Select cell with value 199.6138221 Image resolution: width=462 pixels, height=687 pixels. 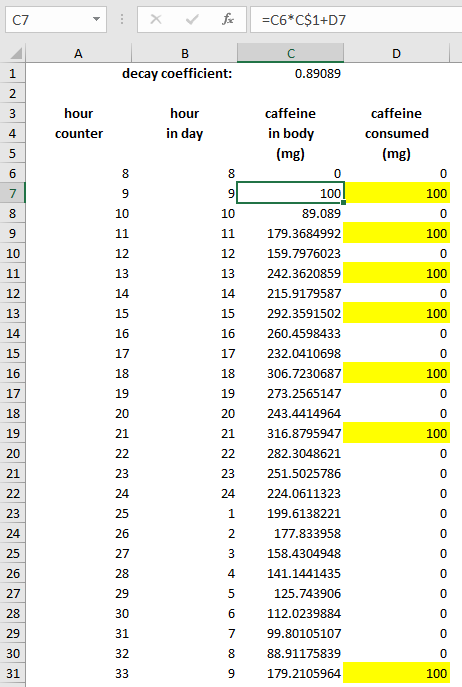click(x=291, y=513)
